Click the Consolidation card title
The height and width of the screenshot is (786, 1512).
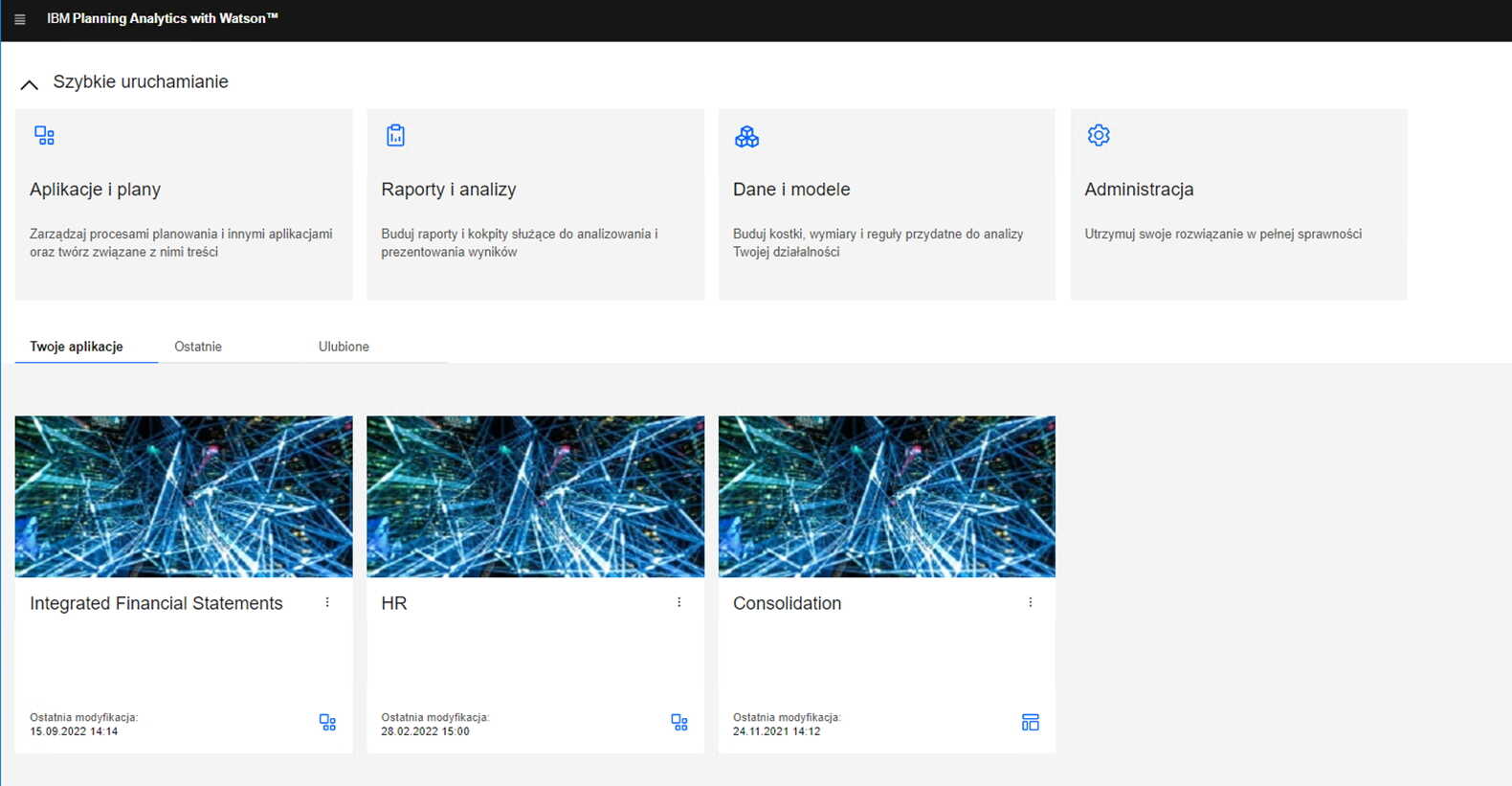(x=787, y=603)
